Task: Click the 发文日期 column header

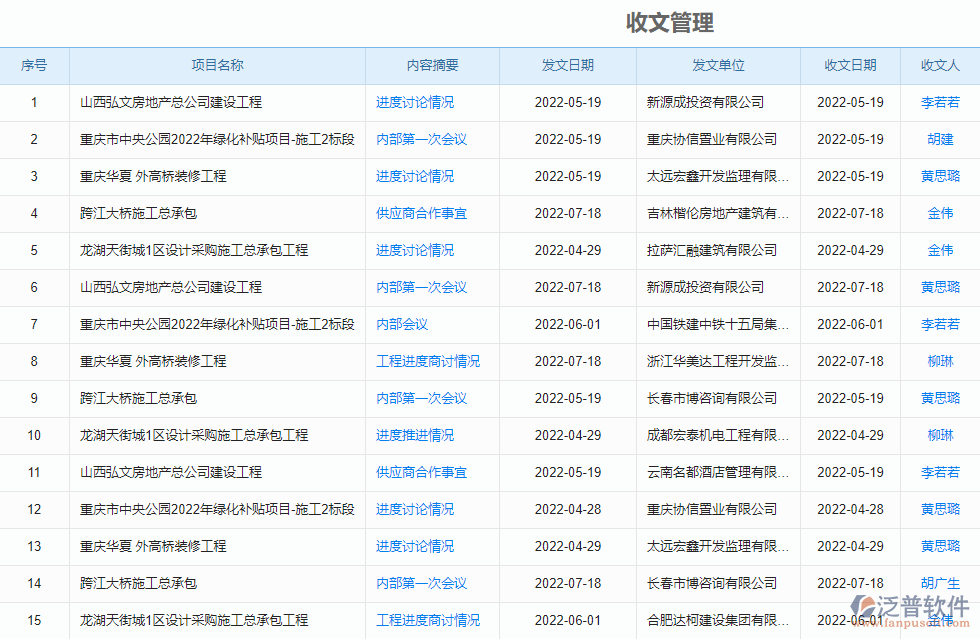Action: pos(568,65)
